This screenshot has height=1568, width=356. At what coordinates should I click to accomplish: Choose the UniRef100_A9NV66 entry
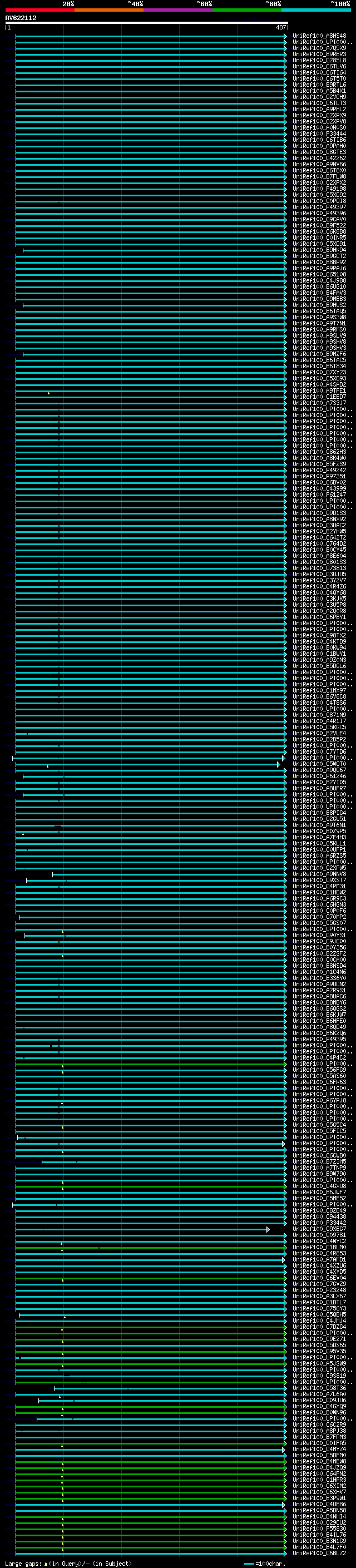pos(319,164)
